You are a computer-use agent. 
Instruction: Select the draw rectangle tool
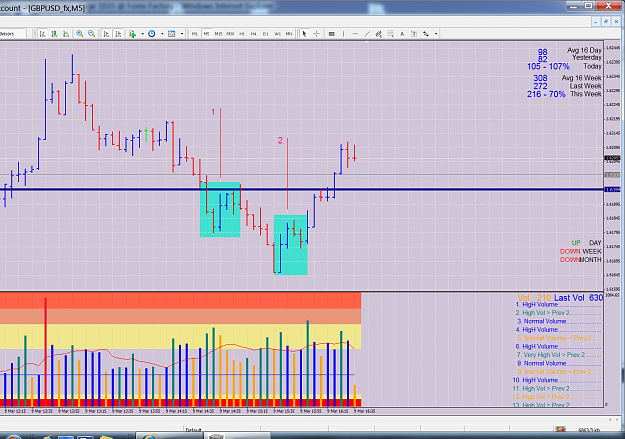[332, 34]
